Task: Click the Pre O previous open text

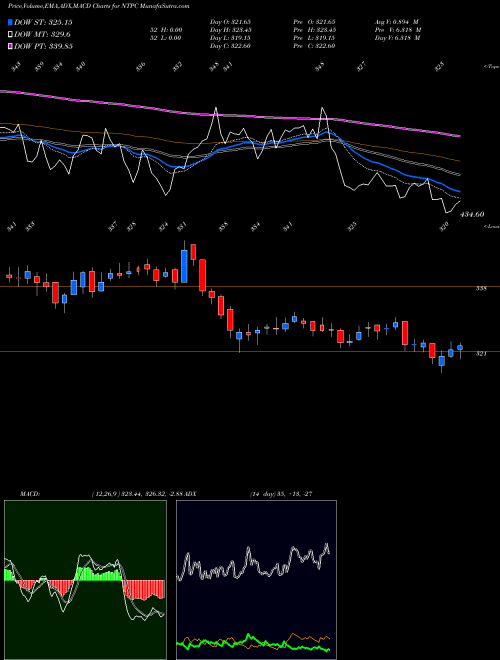Action: (x=314, y=22)
